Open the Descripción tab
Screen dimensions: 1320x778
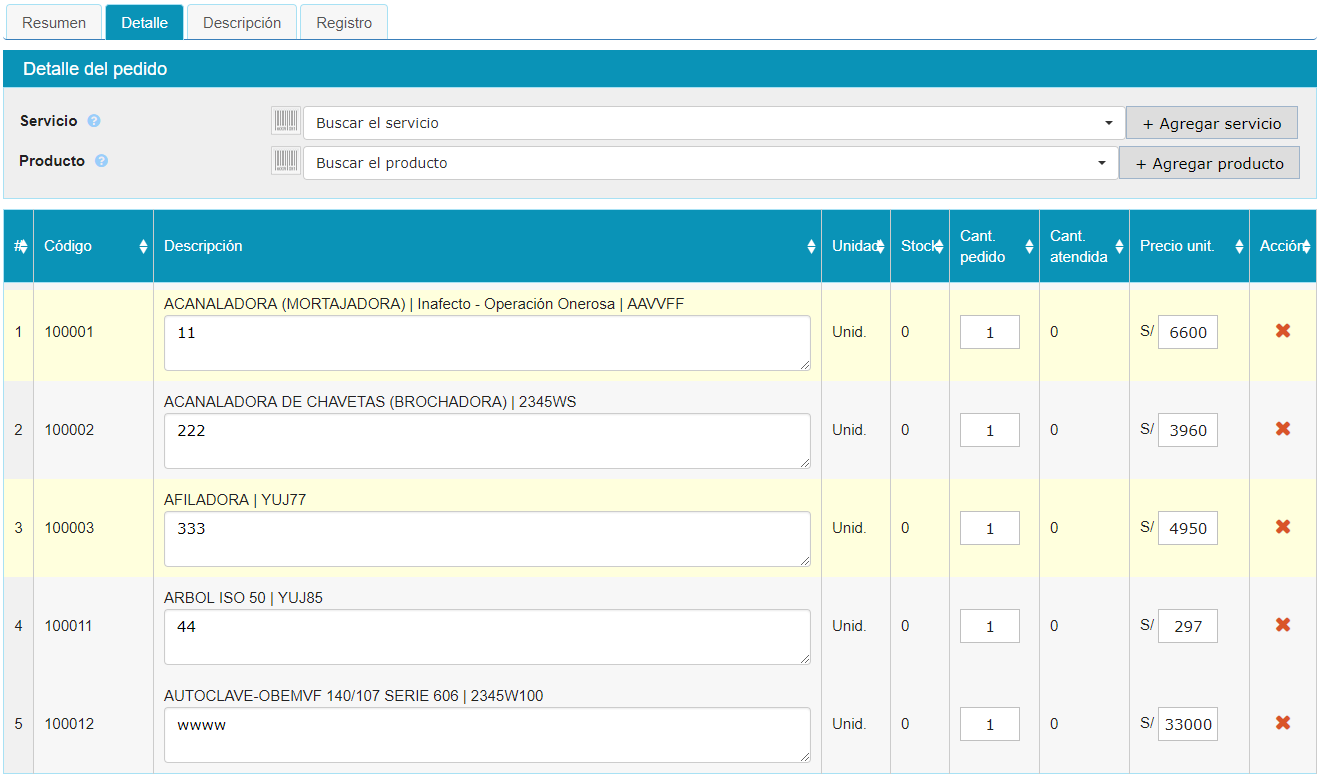click(242, 22)
